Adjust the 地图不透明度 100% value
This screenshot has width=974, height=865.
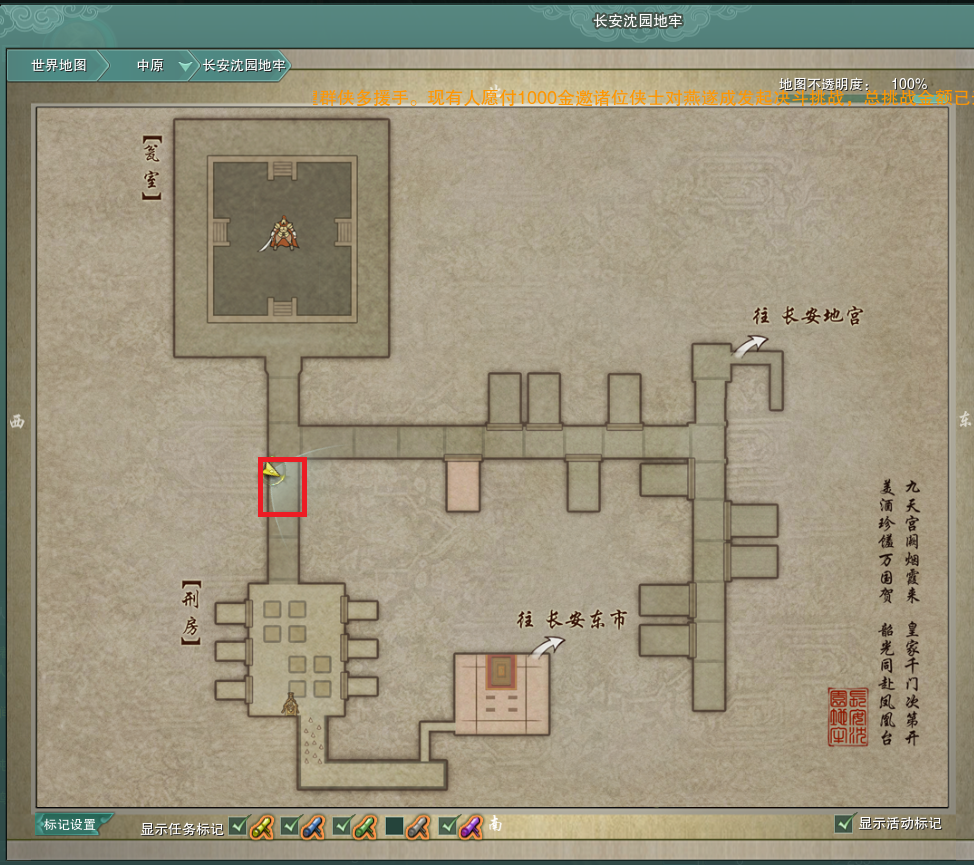(908, 84)
